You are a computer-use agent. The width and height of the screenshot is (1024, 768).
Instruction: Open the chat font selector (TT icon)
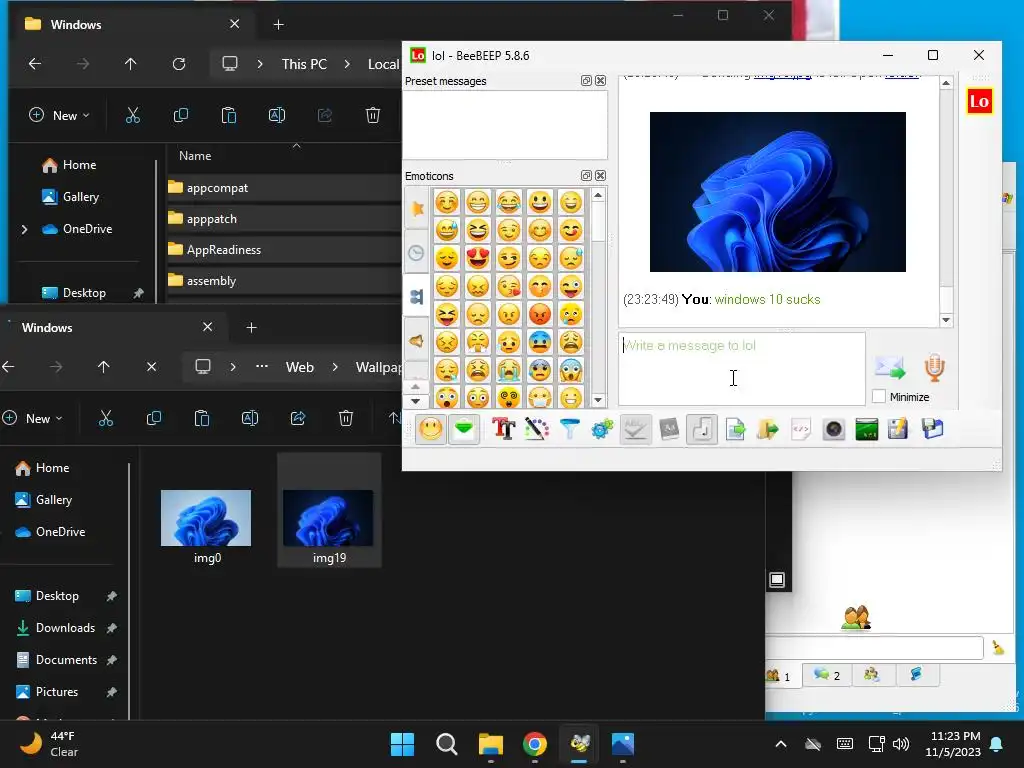point(504,429)
